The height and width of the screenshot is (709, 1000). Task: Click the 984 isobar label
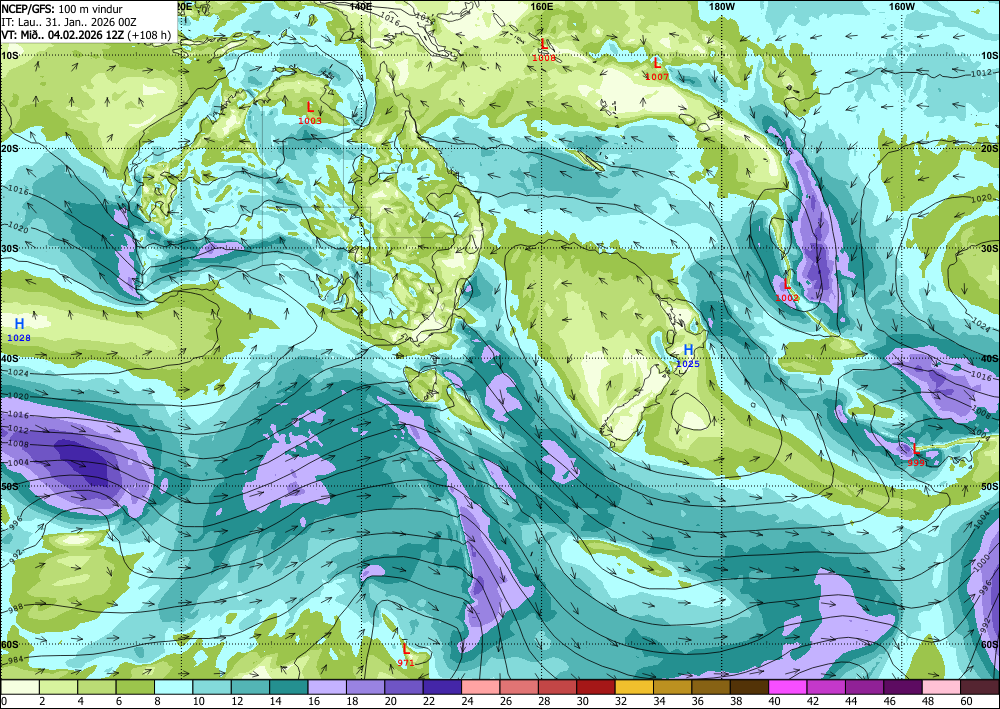pyautogui.click(x=17, y=661)
